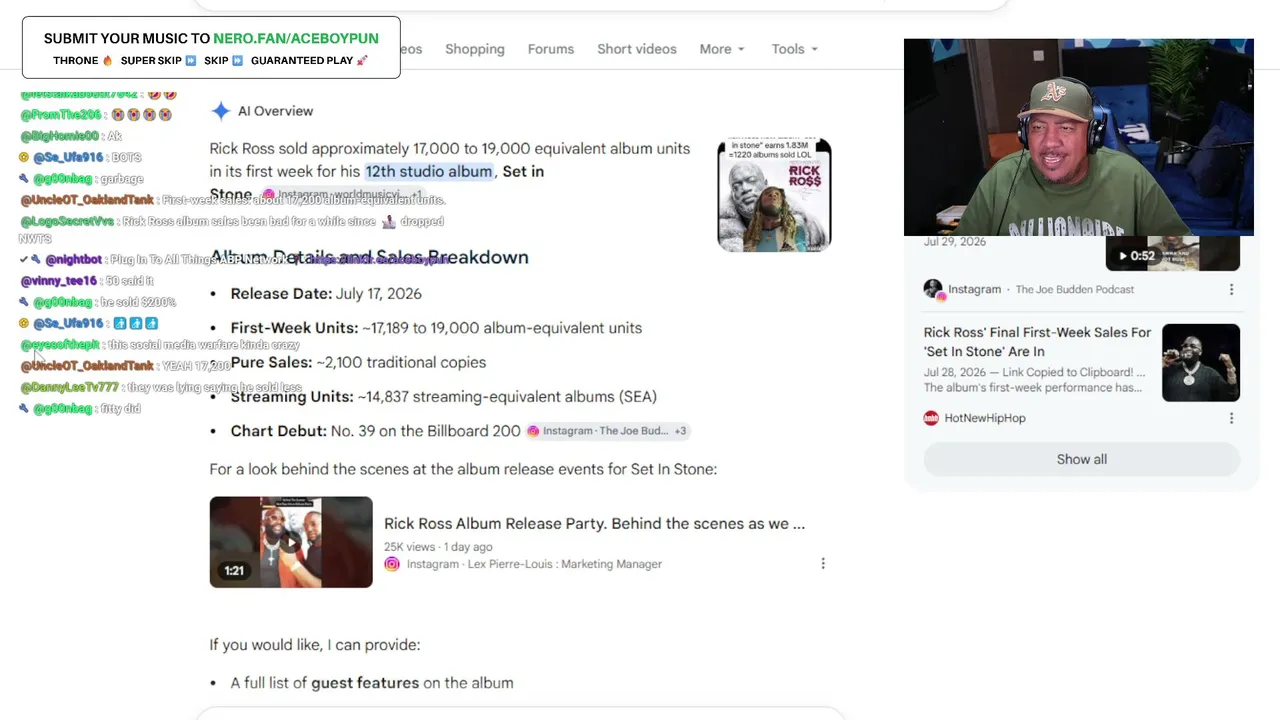The image size is (1280, 720).
Task: Play the Rick Ross Album Release Party video
Action: (x=291, y=542)
